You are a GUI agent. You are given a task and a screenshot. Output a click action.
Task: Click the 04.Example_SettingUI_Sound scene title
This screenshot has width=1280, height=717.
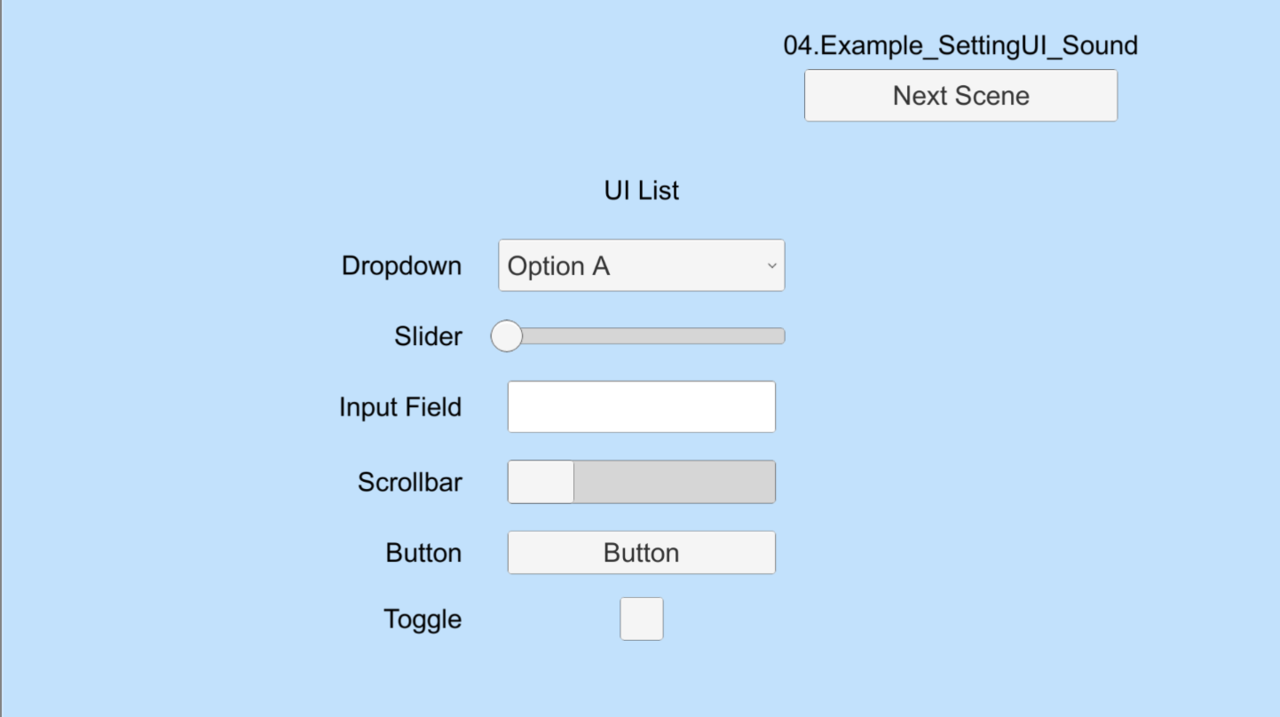coord(960,45)
